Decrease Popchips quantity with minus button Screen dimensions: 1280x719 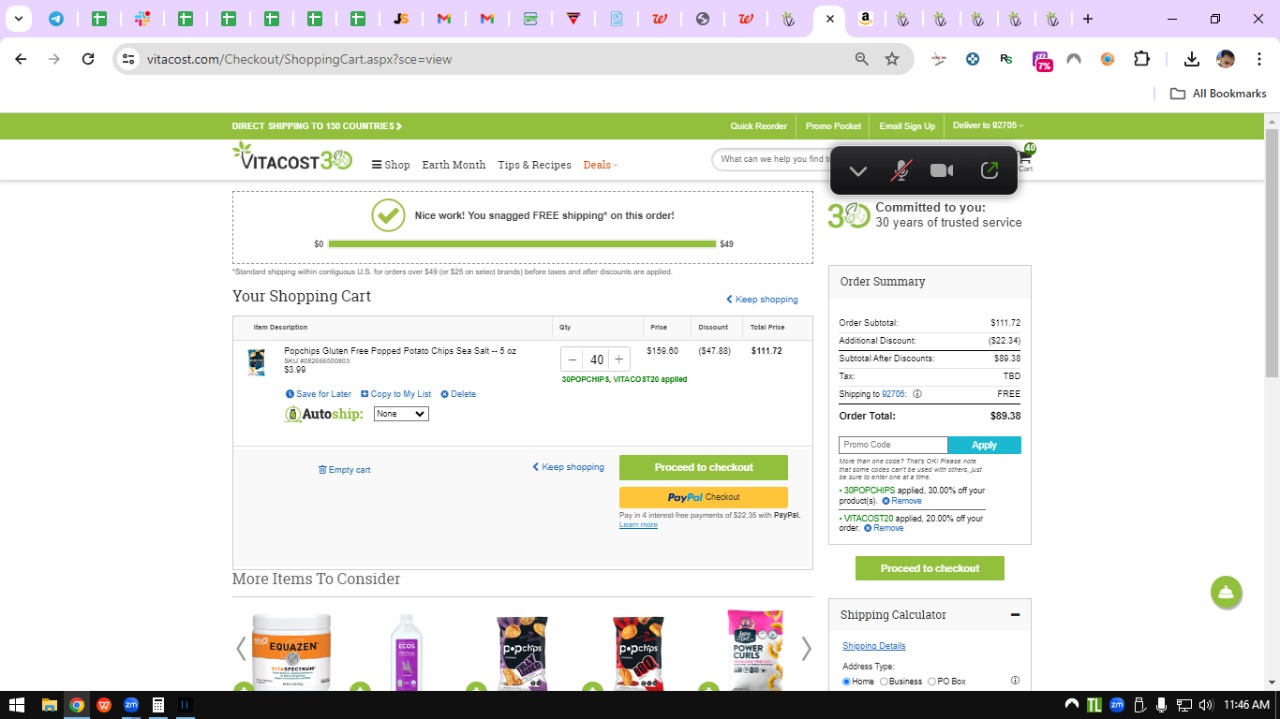572,360
